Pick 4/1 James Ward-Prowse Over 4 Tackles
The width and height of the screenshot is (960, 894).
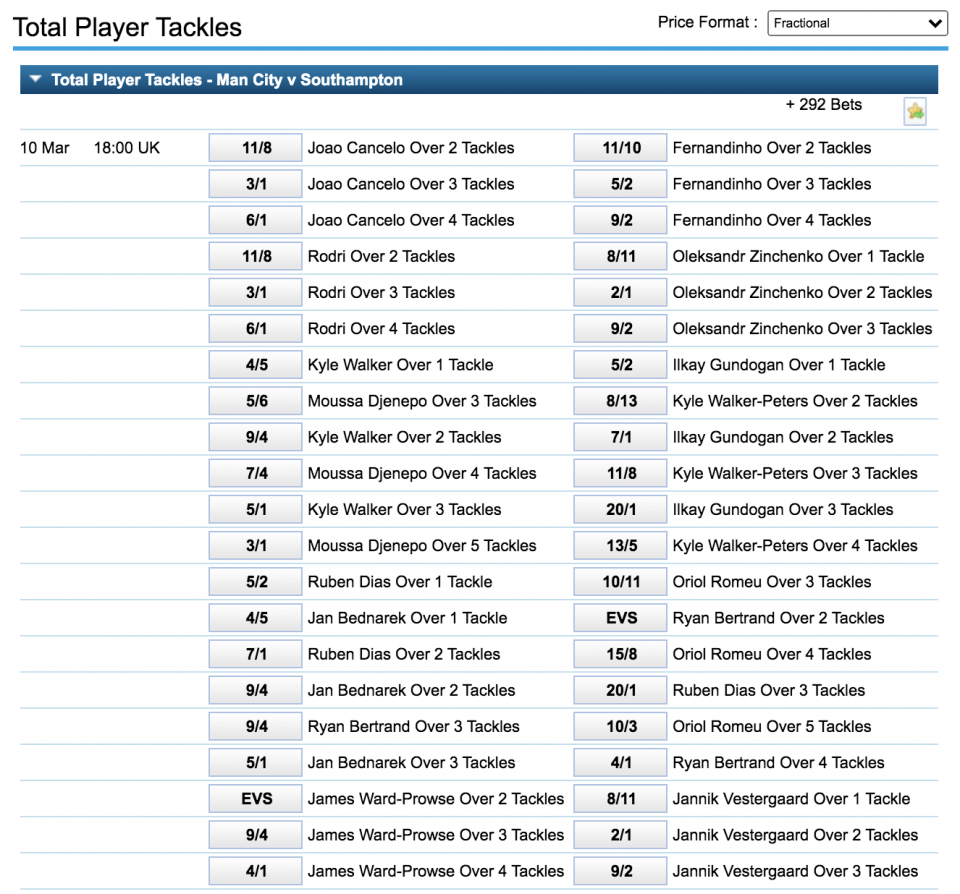(x=255, y=870)
